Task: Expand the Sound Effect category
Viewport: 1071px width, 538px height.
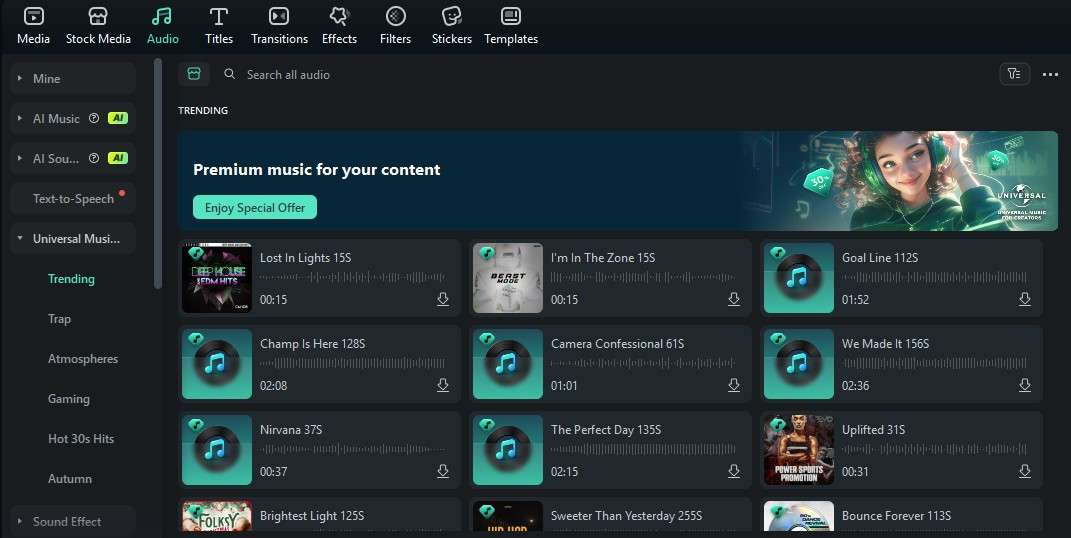Action: point(20,522)
